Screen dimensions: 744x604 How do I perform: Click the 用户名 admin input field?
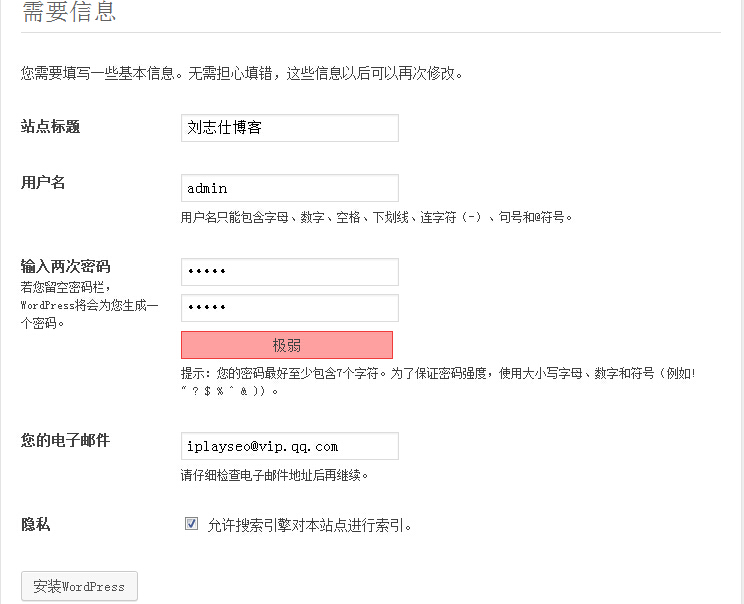point(289,188)
